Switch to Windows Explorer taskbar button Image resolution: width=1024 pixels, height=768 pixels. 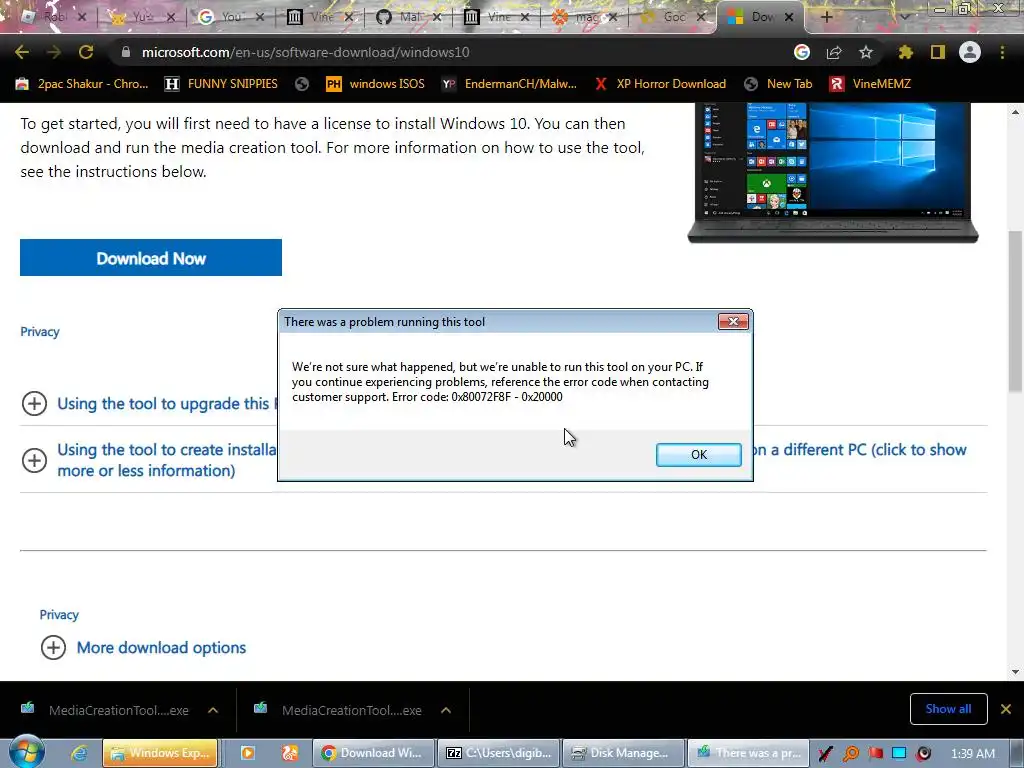coord(160,753)
